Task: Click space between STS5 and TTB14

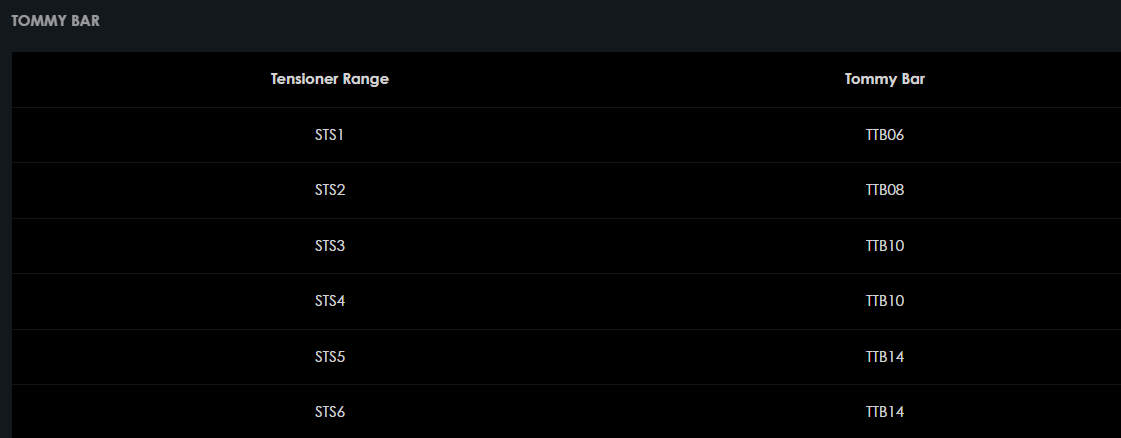Action: (x=600, y=357)
